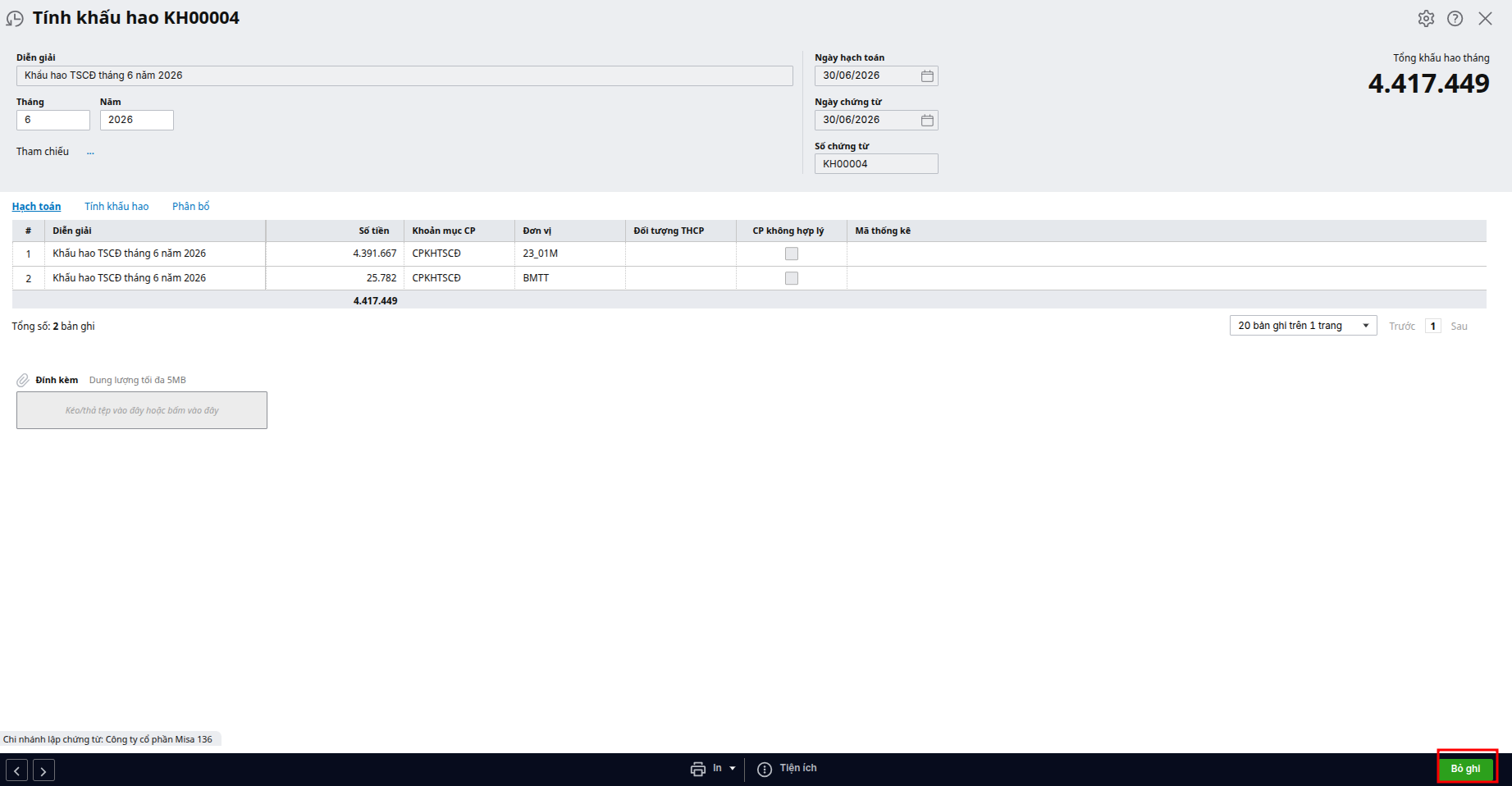Go to previous voucher arrow
Screen dimensions: 1512x786
coord(17,770)
